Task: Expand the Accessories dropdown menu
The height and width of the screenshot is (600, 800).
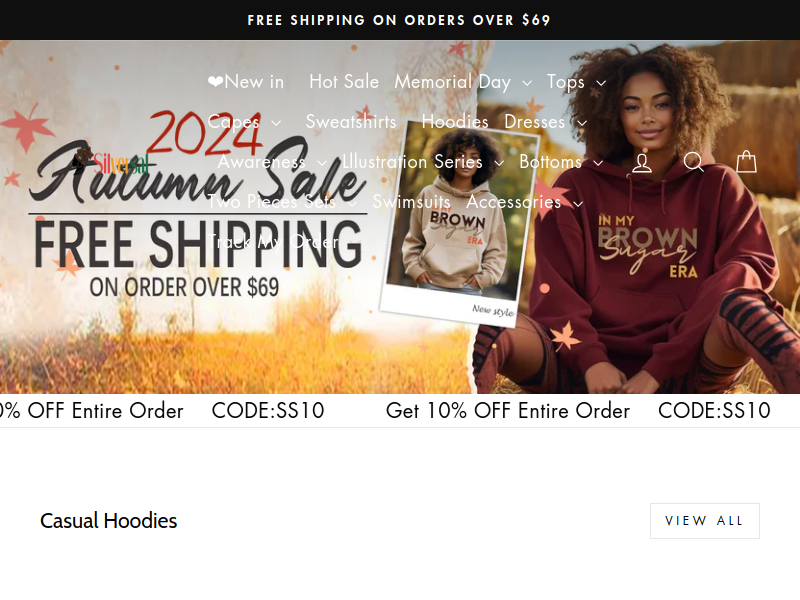Action: coord(525,202)
